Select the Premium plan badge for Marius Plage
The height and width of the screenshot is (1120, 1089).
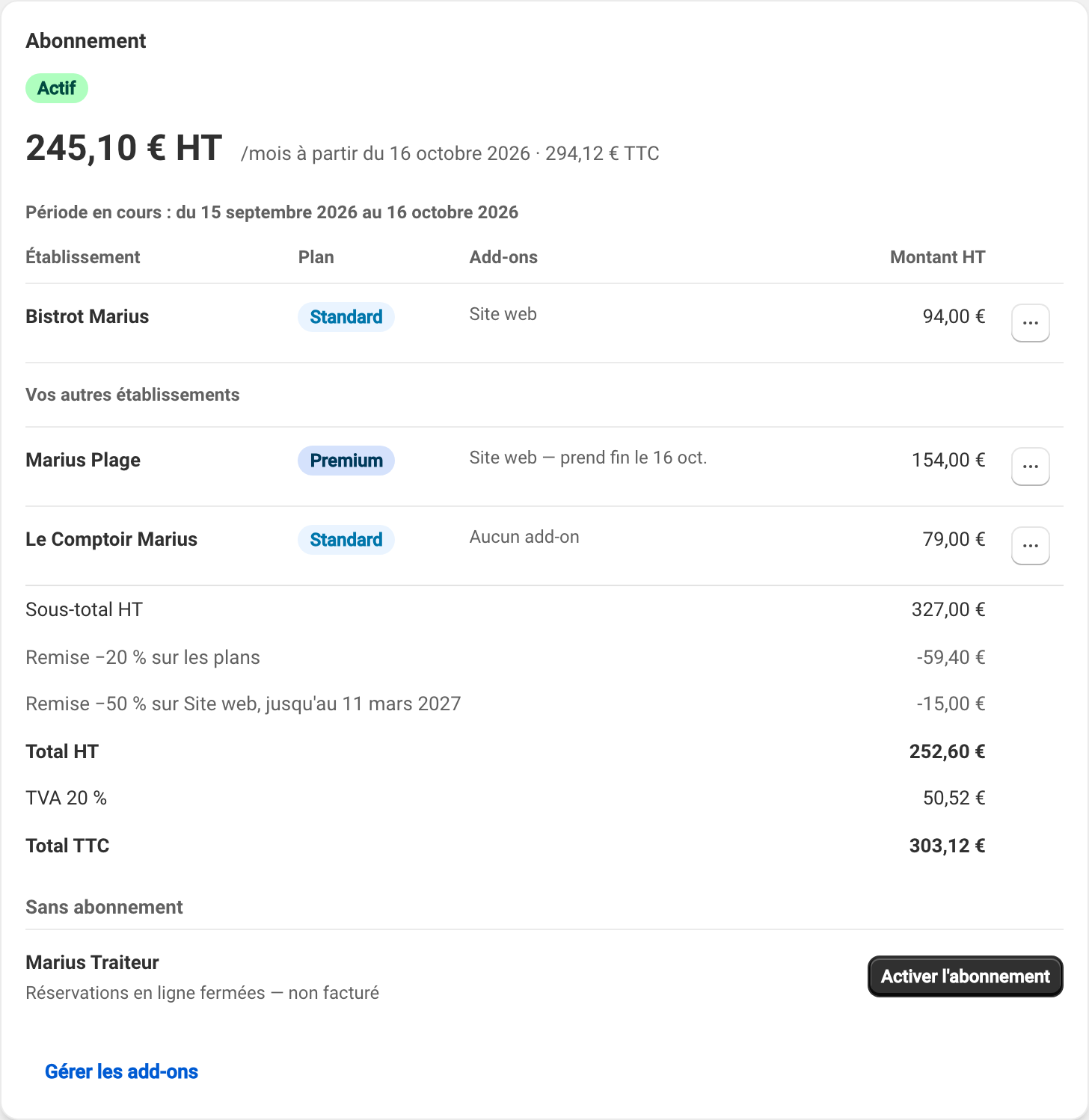click(346, 461)
